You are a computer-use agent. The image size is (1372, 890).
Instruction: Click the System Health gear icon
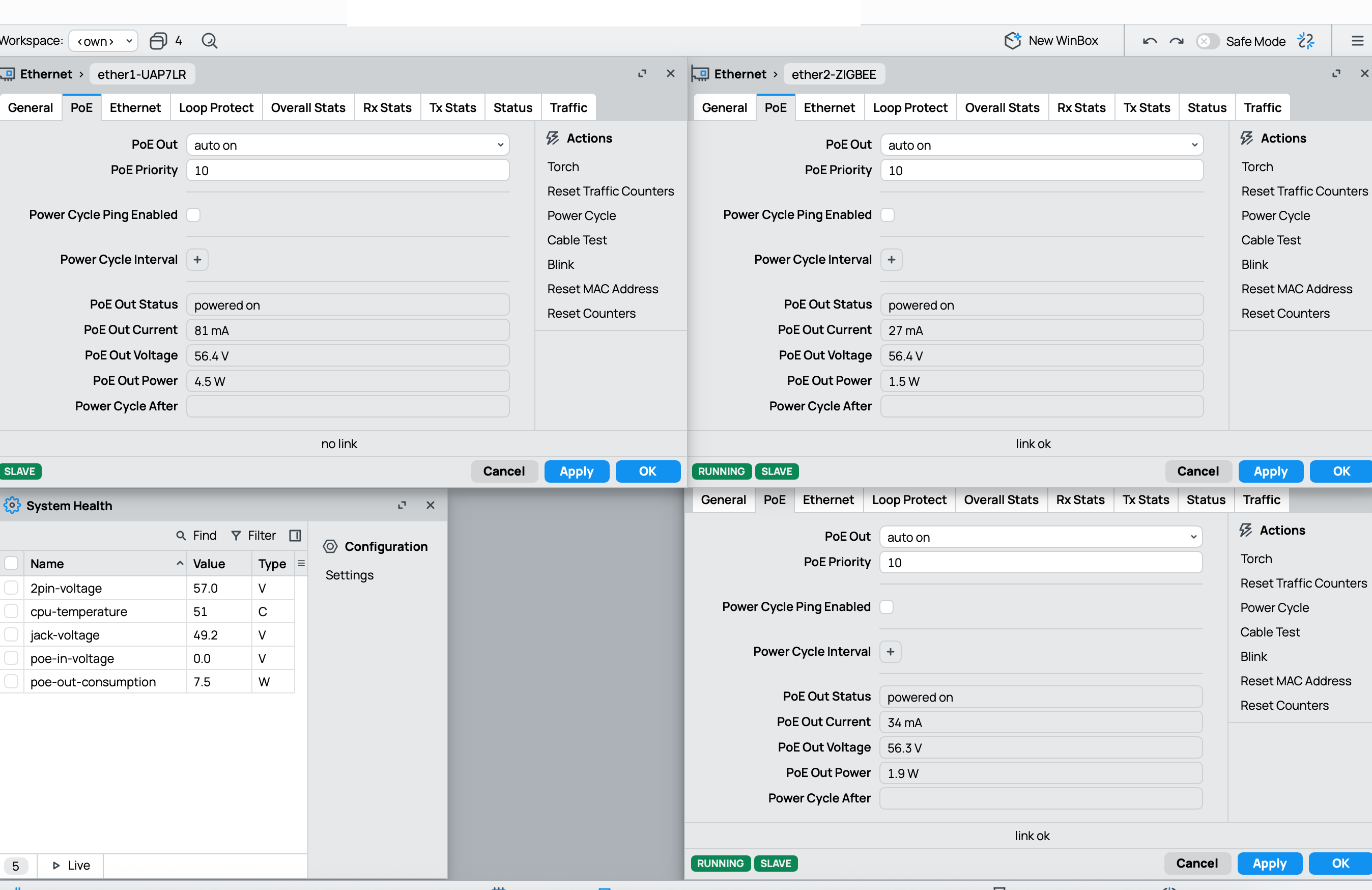pyautogui.click(x=12, y=505)
